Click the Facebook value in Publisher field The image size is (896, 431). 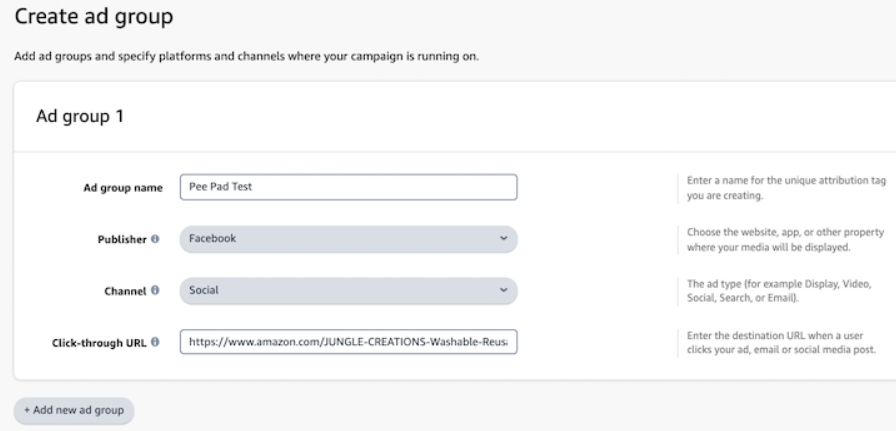click(213, 239)
